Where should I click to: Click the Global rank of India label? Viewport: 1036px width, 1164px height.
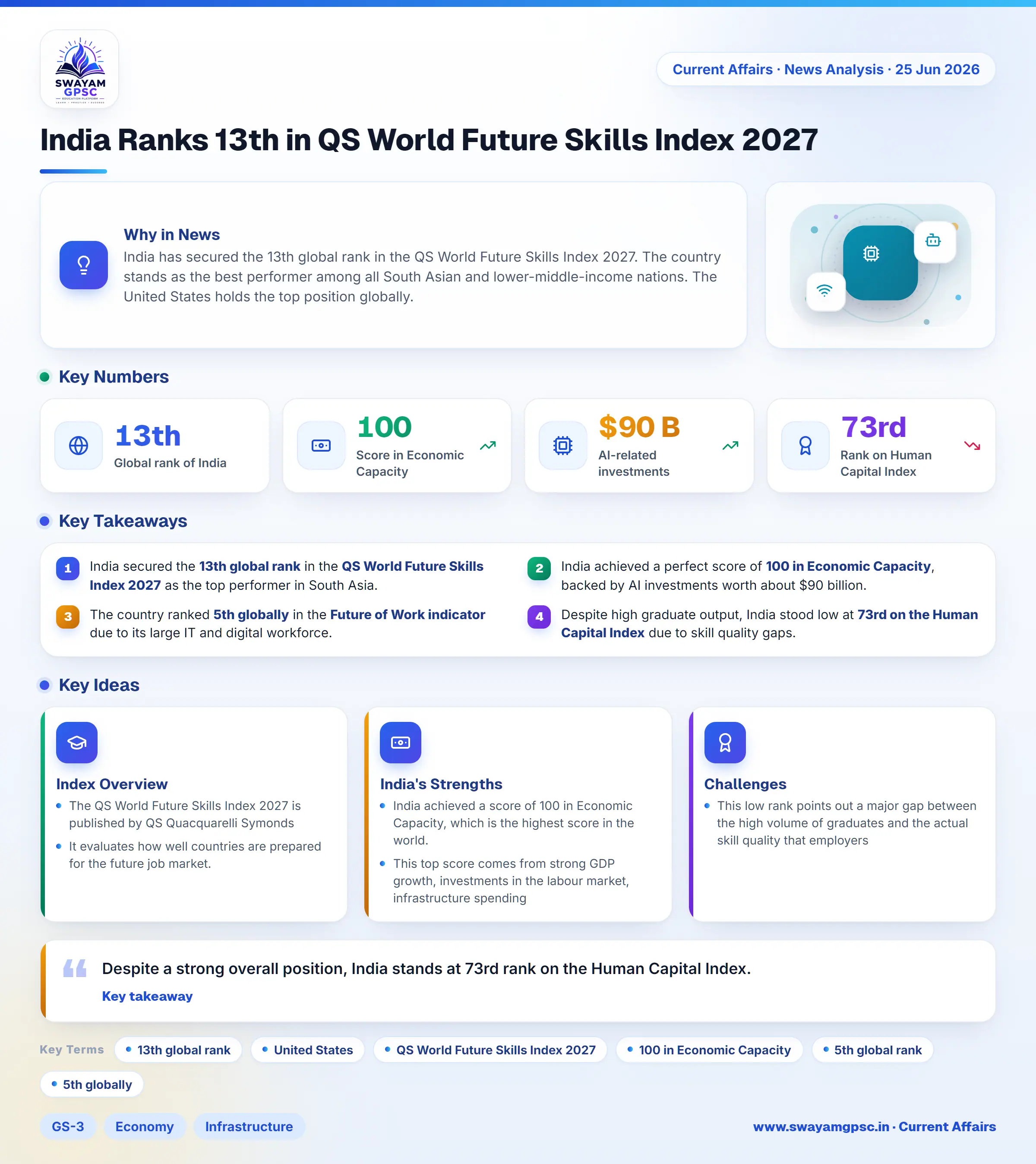[x=170, y=463]
